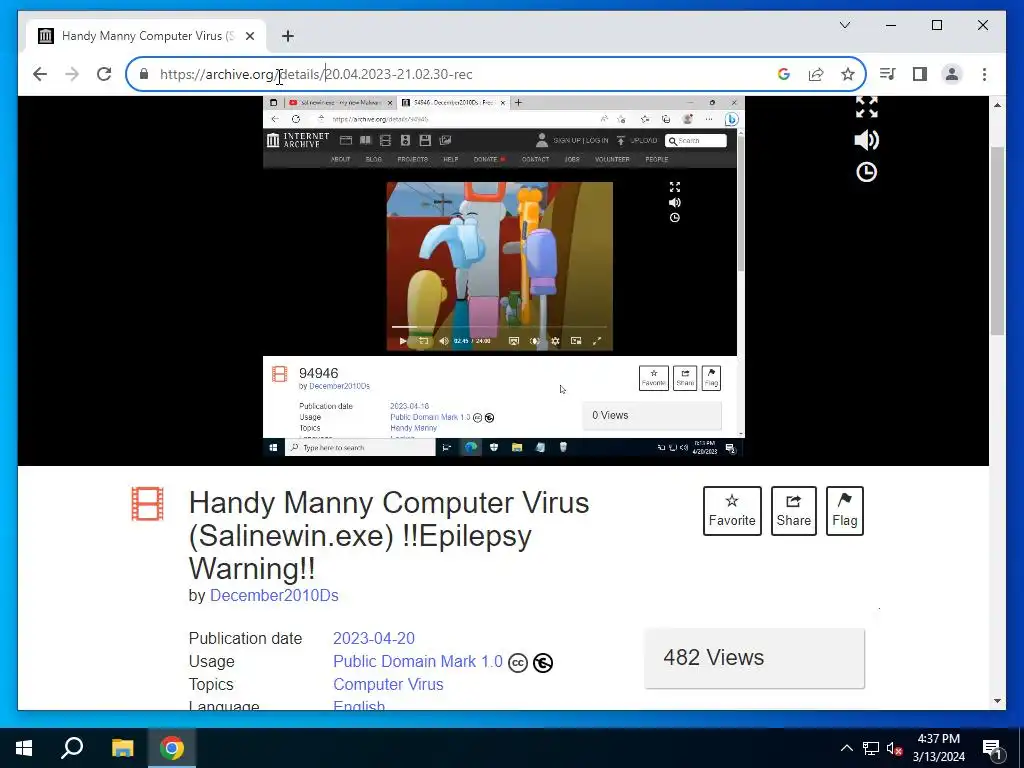Flag this archive item
This screenshot has width=1024, height=768.
point(844,511)
